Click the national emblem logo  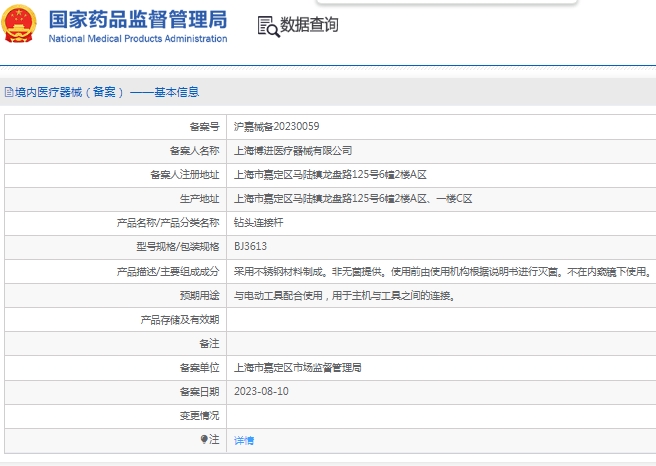point(19,23)
